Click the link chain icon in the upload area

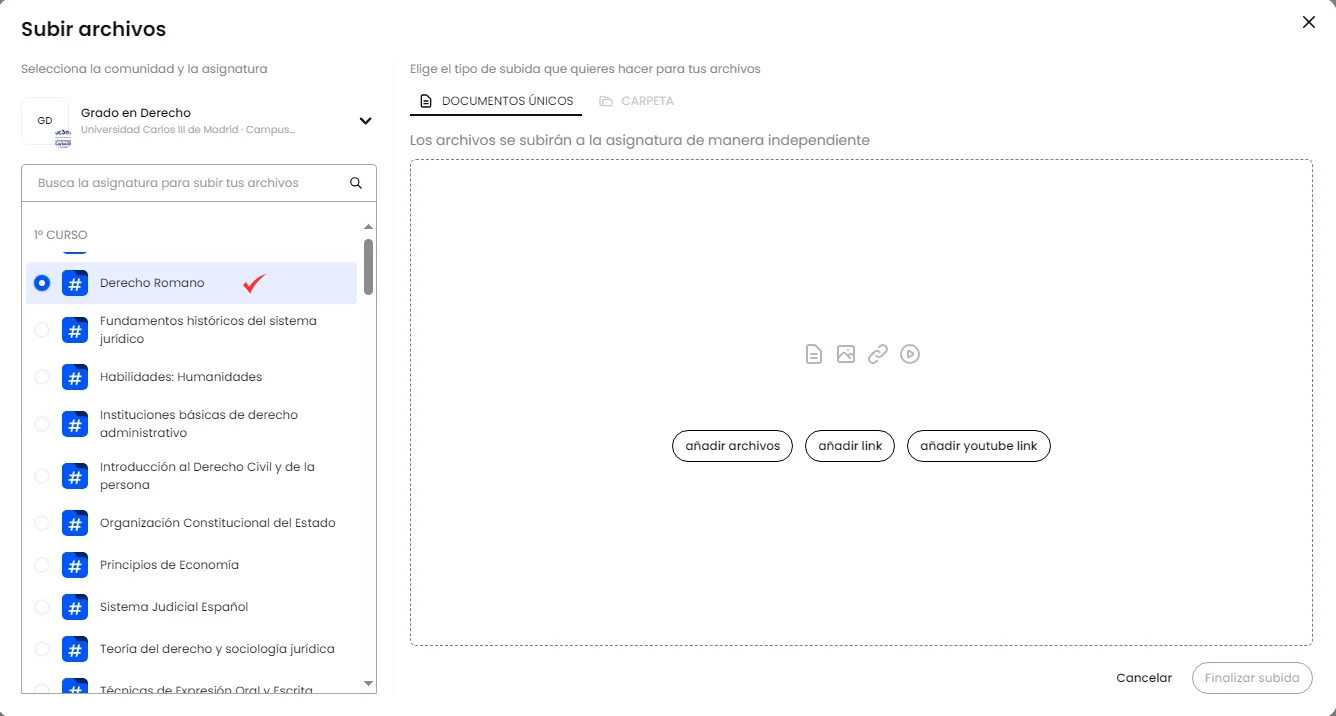click(x=878, y=354)
